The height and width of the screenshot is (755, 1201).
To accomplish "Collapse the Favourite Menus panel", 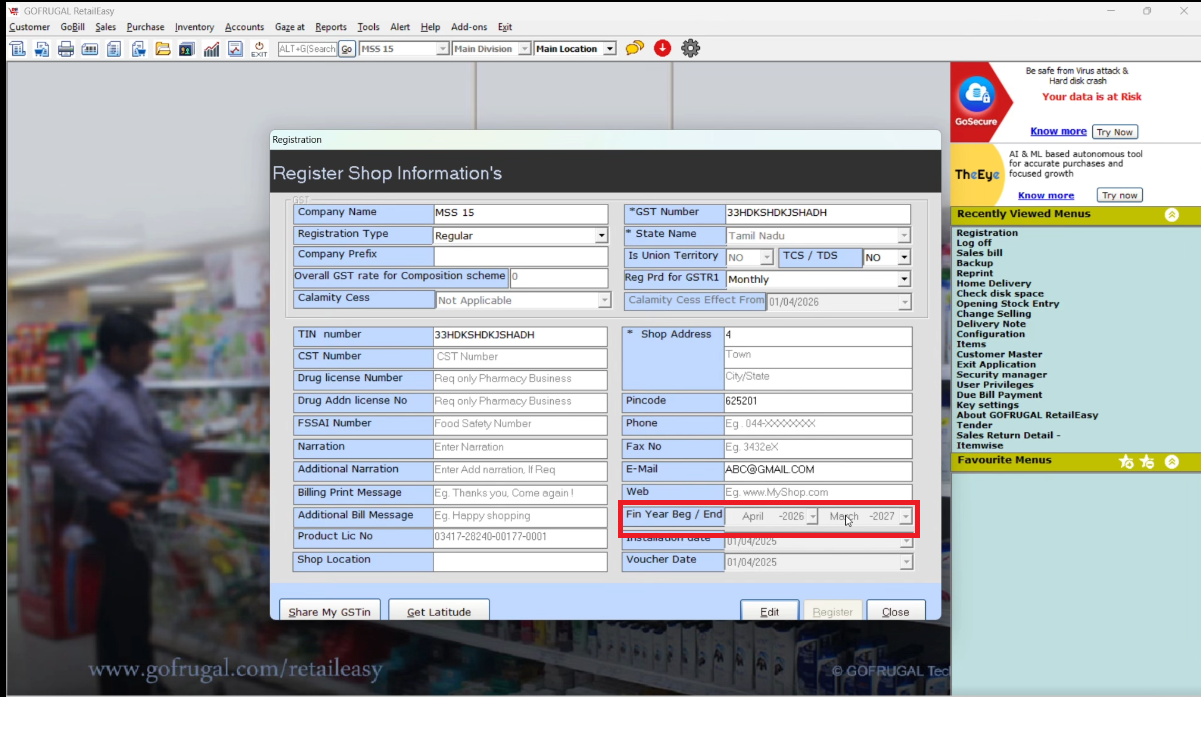I will click(1171, 461).
